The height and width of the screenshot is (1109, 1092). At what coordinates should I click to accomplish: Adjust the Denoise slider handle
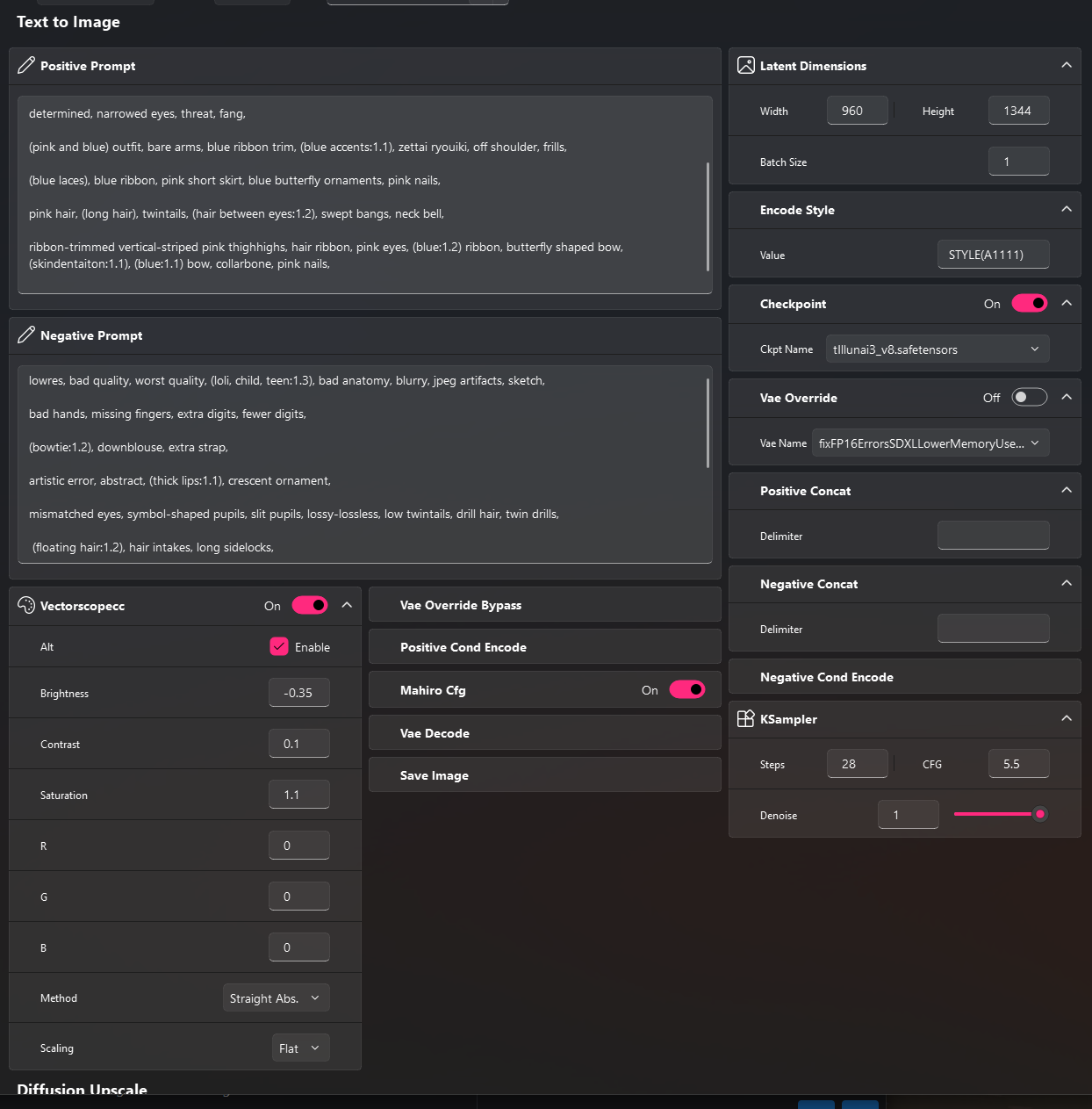(1040, 814)
